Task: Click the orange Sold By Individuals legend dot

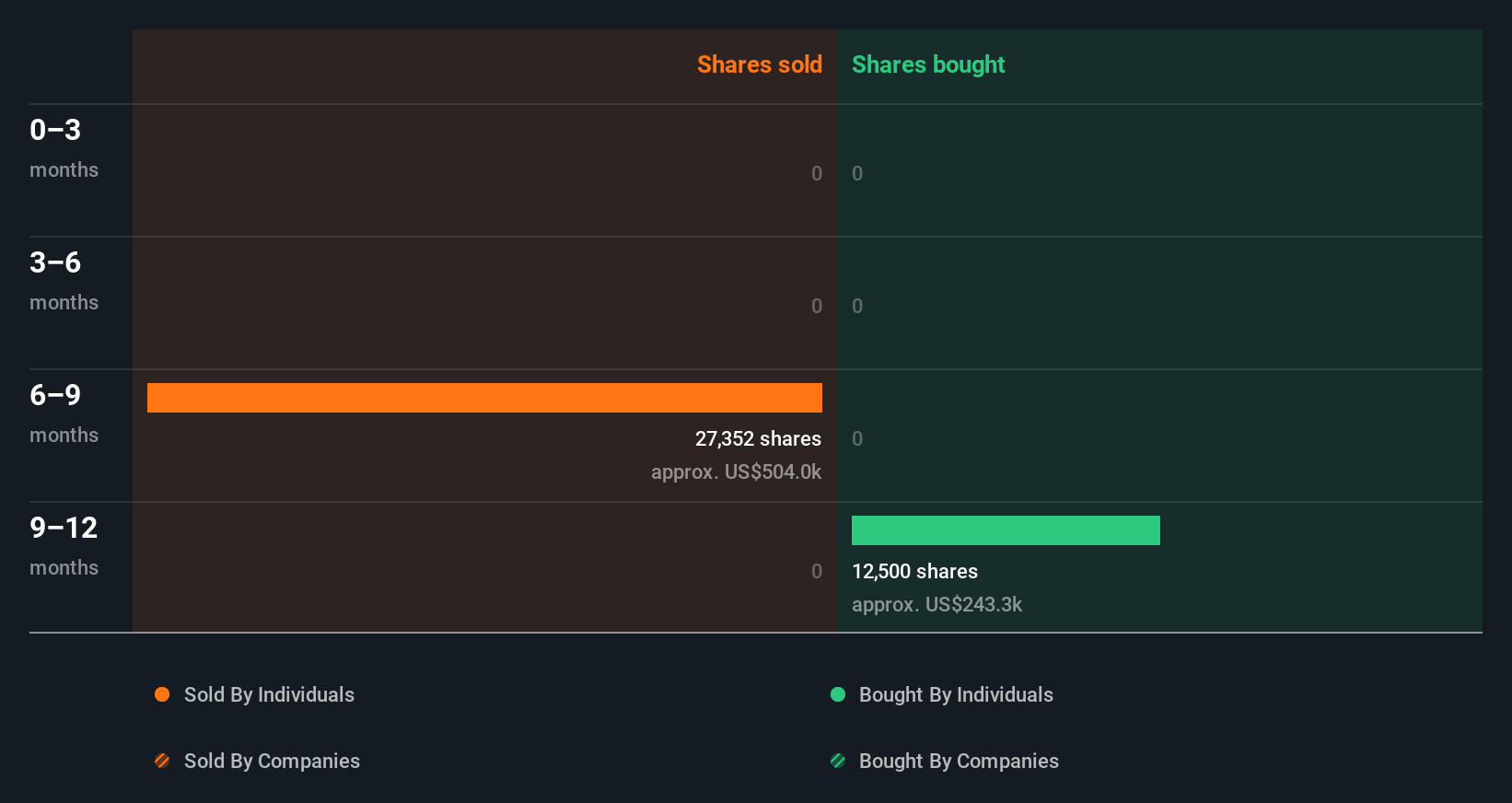Action: [x=162, y=694]
